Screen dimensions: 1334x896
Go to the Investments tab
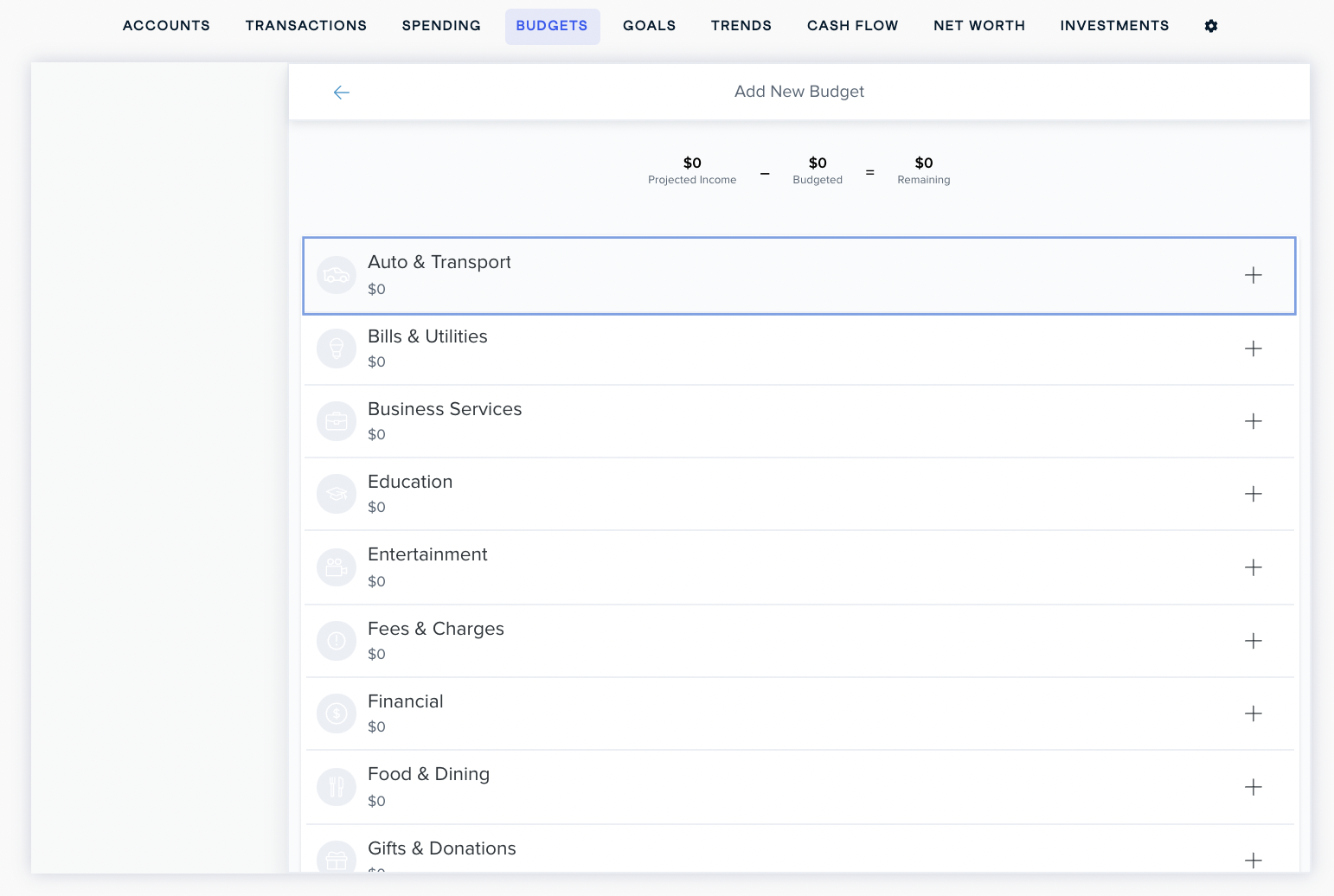tap(1113, 26)
